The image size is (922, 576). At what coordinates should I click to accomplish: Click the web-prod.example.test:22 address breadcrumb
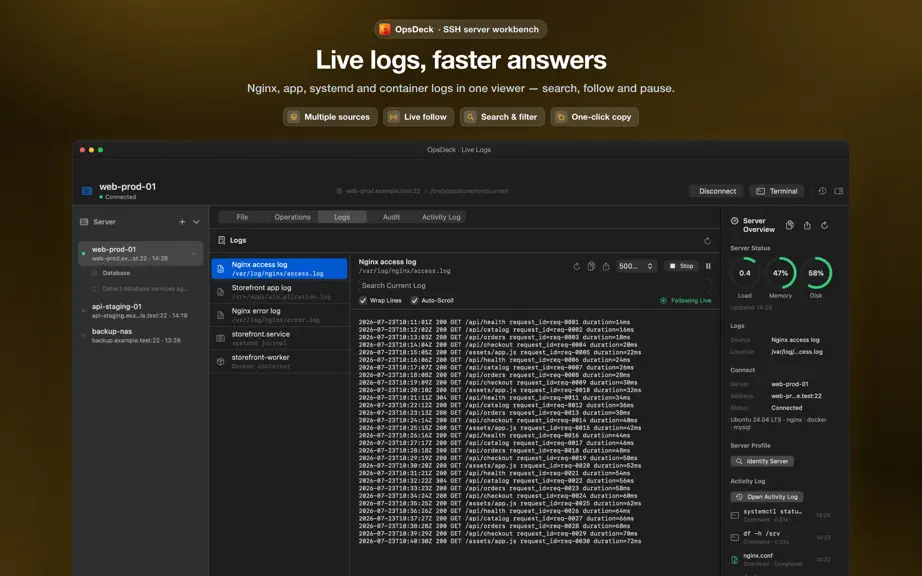[383, 191]
